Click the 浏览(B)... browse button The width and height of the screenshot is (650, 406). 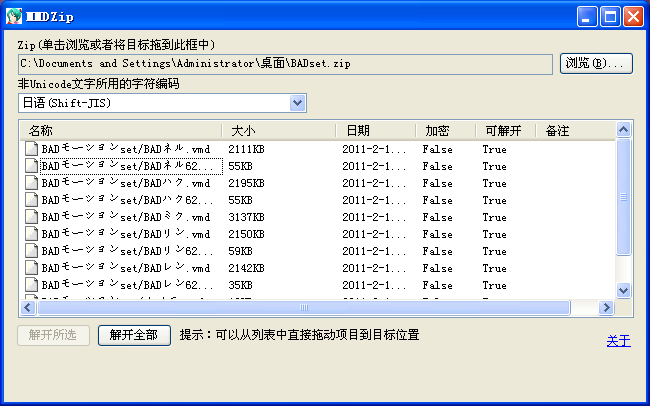click(596, 63)
